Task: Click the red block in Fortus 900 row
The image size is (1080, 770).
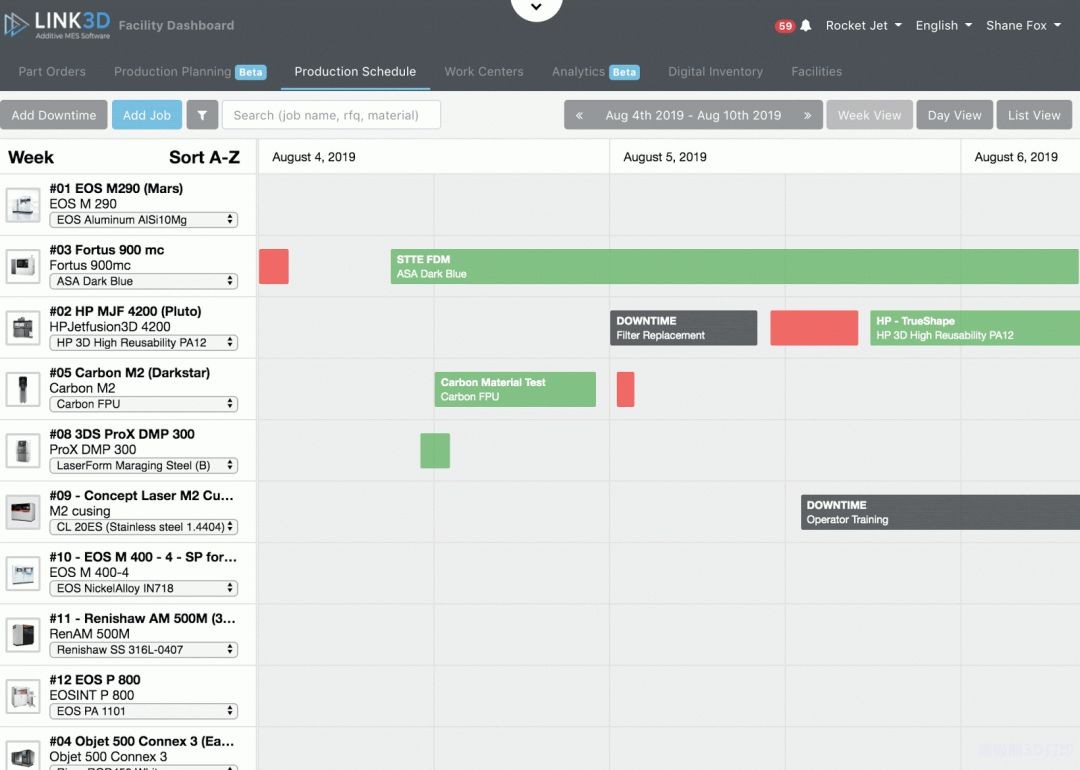Action: pos(274,267)
